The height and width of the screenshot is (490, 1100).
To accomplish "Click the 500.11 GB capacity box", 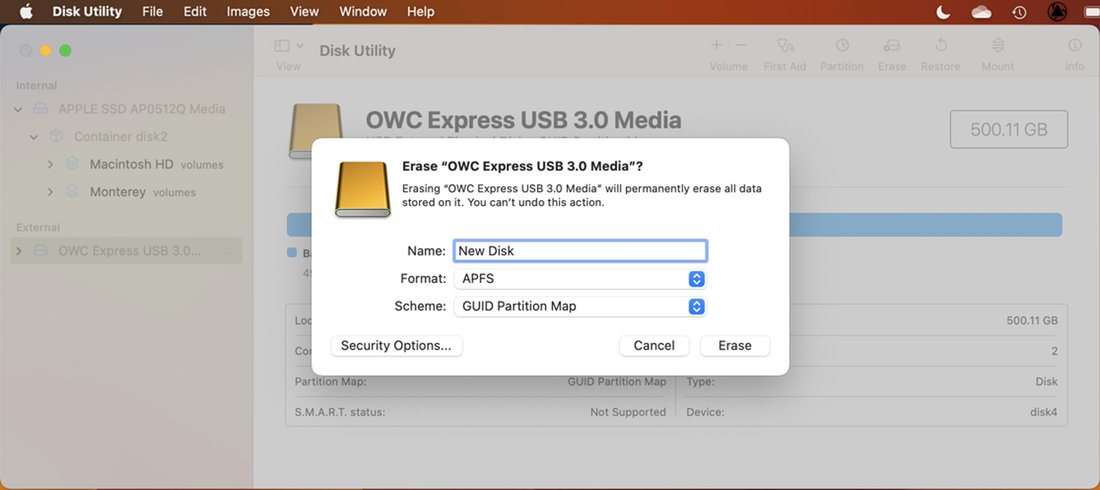I will (1009, 129).
